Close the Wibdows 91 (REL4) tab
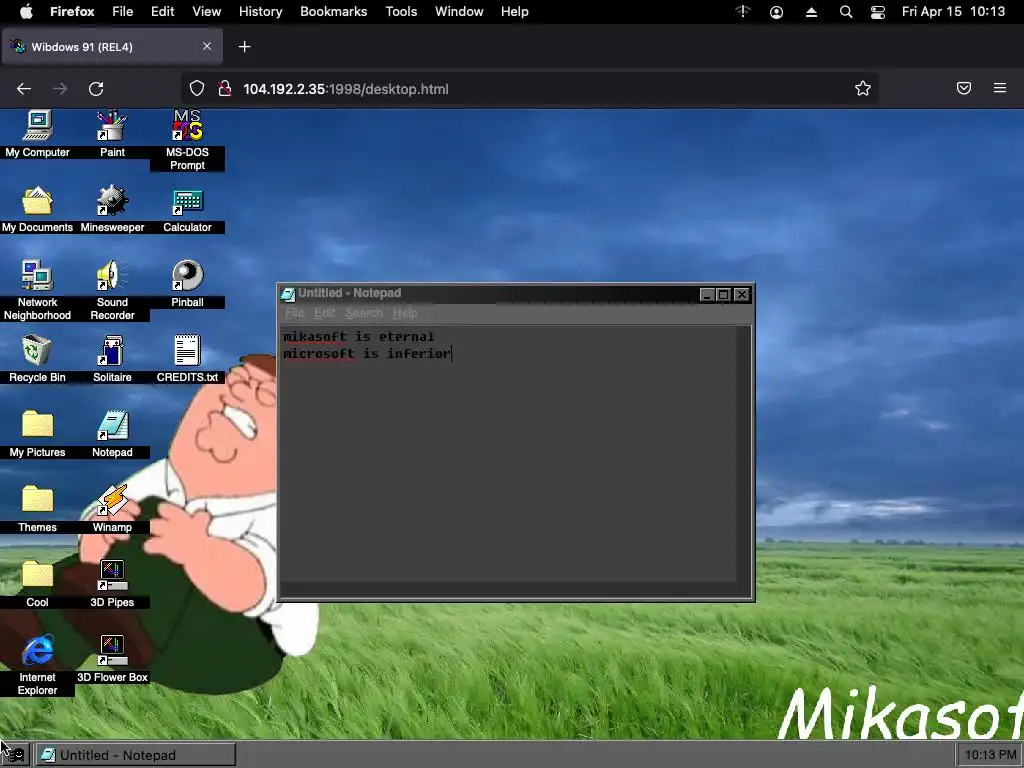The height and width of the screenshot is (768, 1024). point(207,46)
